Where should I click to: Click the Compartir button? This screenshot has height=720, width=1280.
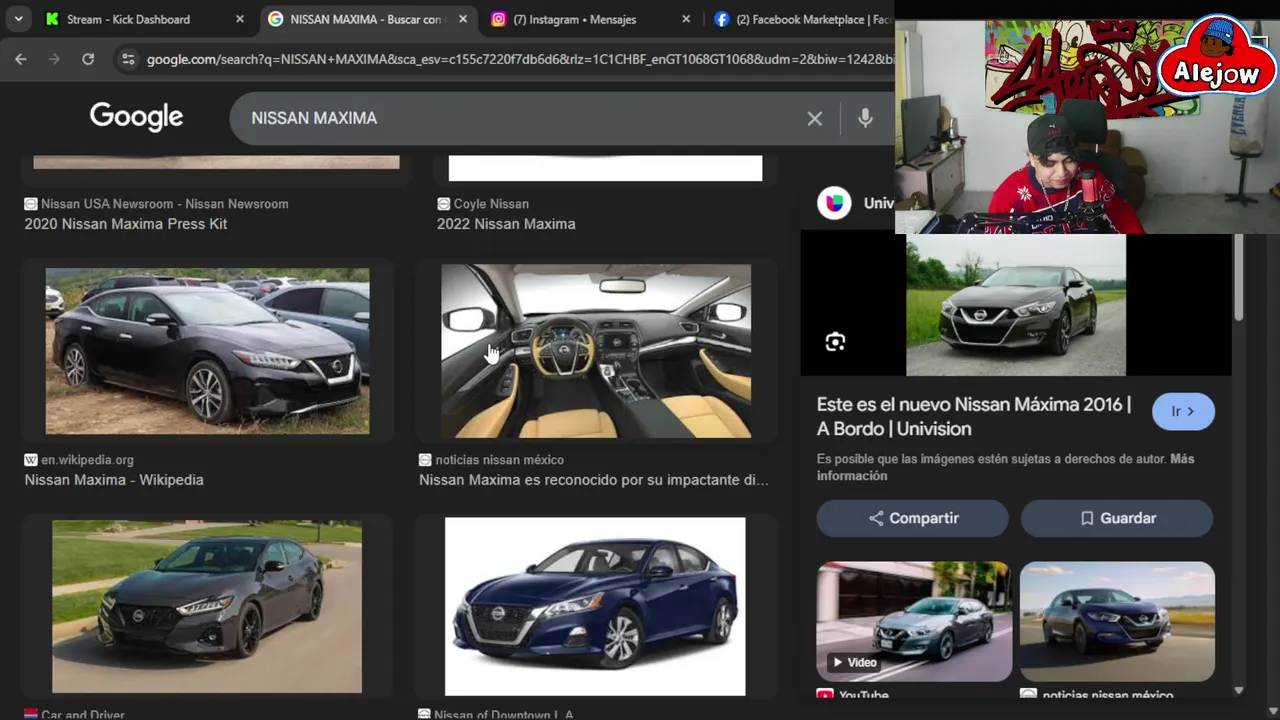[x=913, y=518]
